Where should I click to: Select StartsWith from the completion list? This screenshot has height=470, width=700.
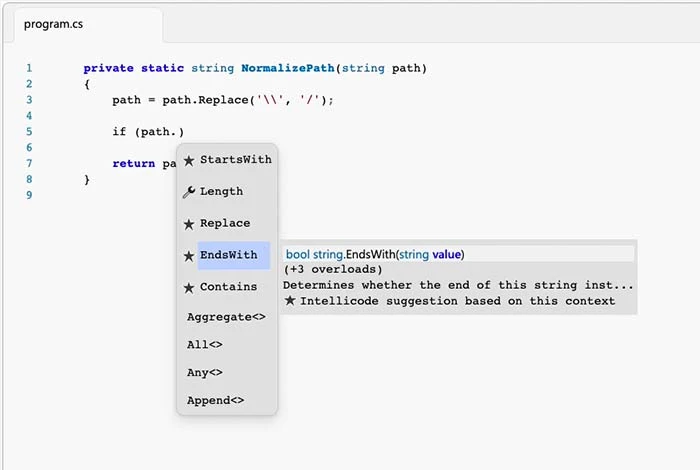coord(236,160)
